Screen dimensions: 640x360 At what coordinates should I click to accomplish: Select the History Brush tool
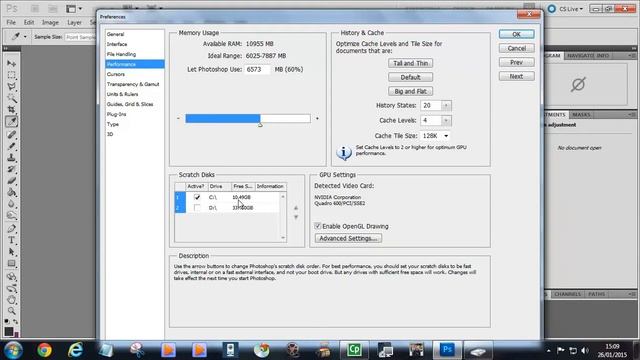tap(11, 169)
